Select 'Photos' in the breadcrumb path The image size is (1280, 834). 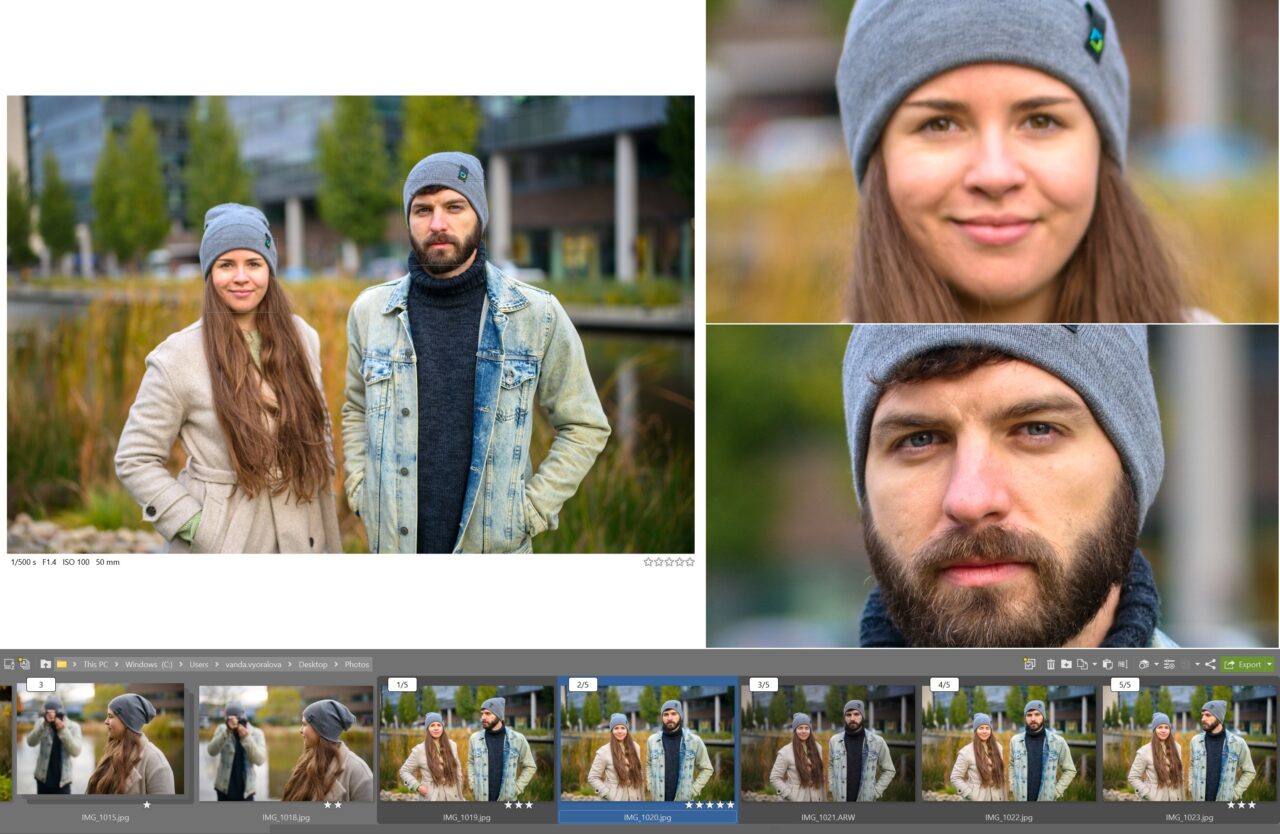(357, 664)
